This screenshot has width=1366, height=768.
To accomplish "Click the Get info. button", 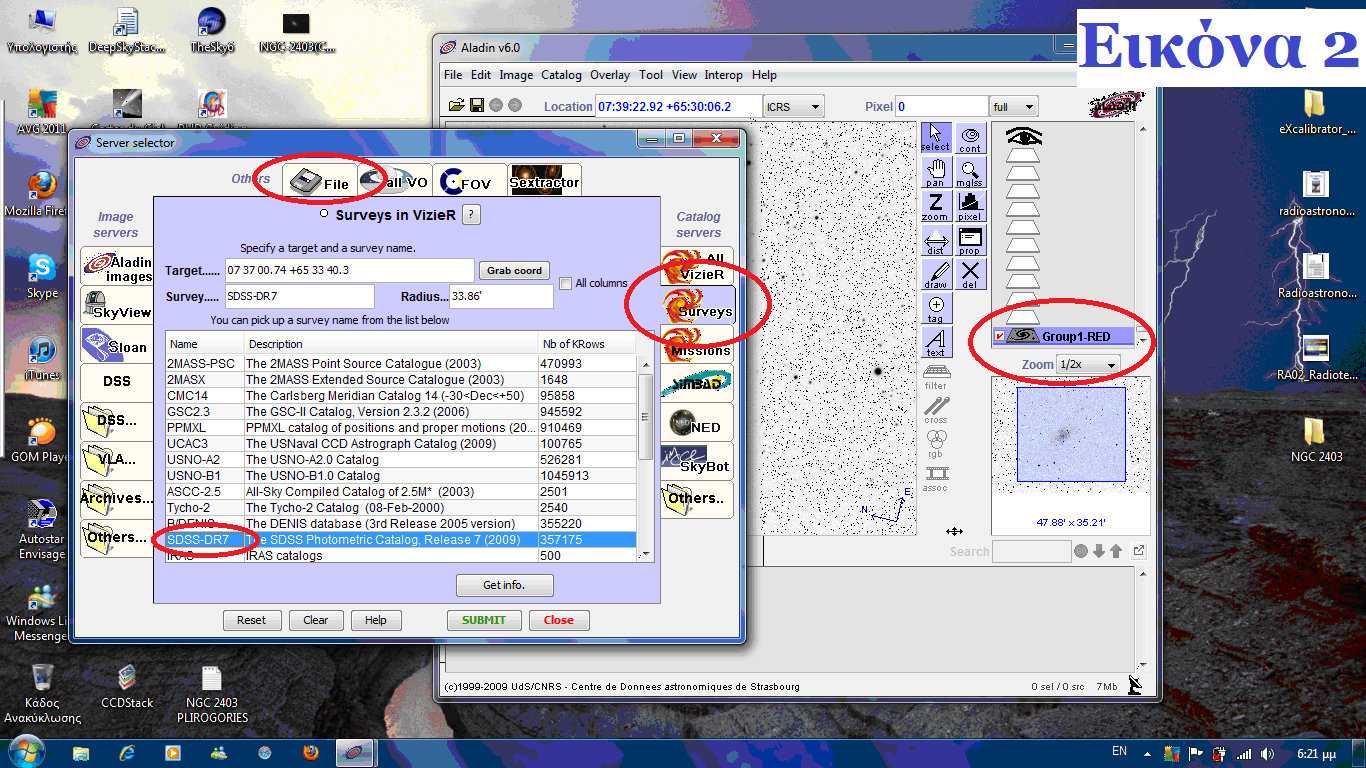I will 504,585.
